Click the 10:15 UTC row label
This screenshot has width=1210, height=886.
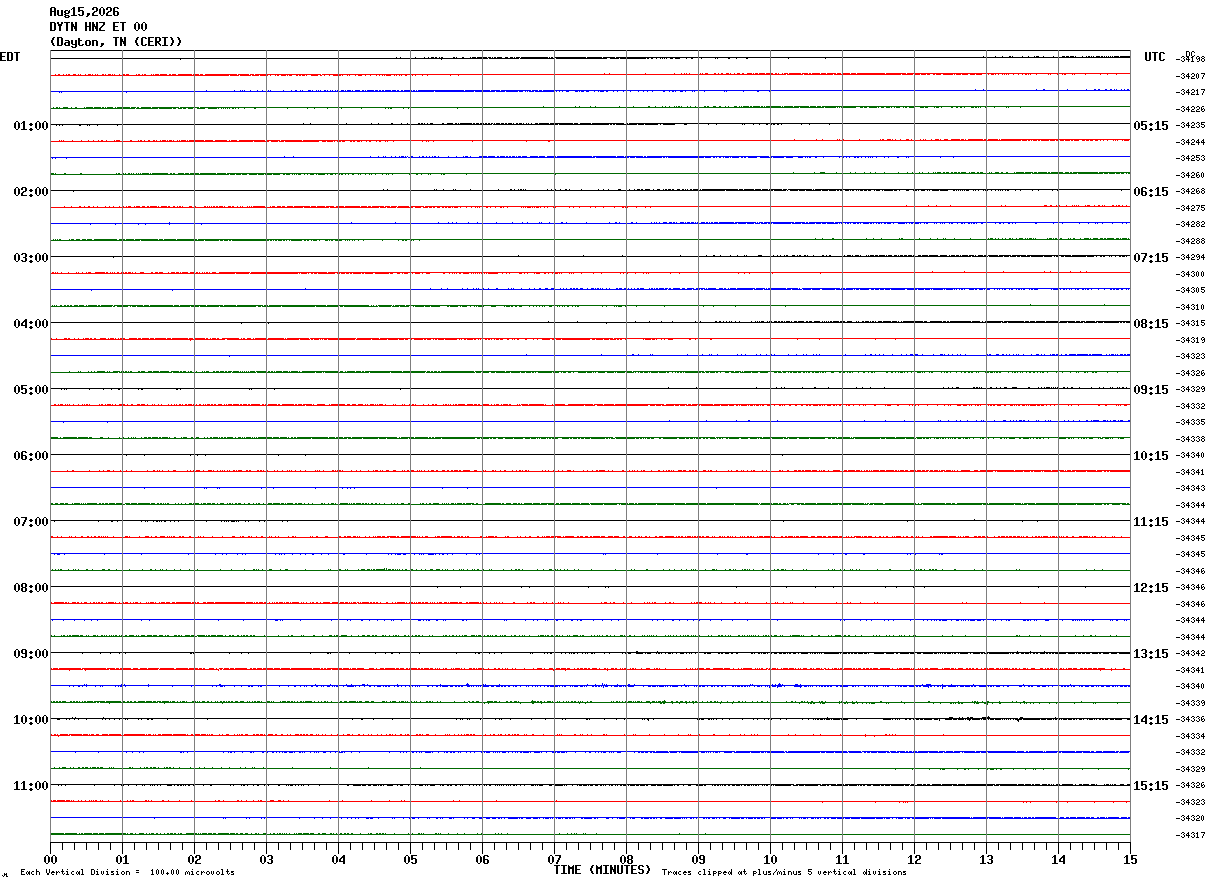pyautogui.click(x=1150, y=455)
